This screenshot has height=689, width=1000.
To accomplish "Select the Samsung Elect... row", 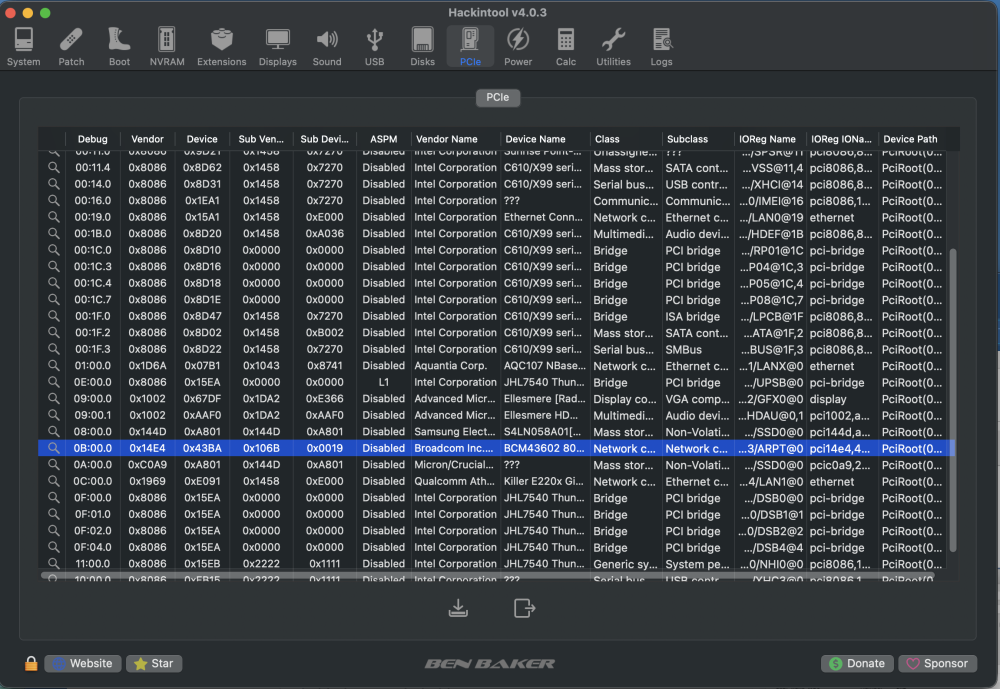I will [497, 432].
